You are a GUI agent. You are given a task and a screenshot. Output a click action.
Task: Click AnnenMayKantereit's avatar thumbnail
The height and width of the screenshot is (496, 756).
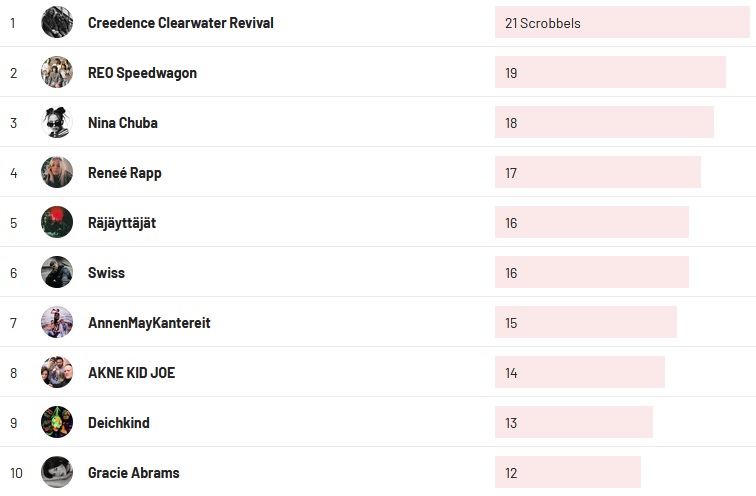57,322
